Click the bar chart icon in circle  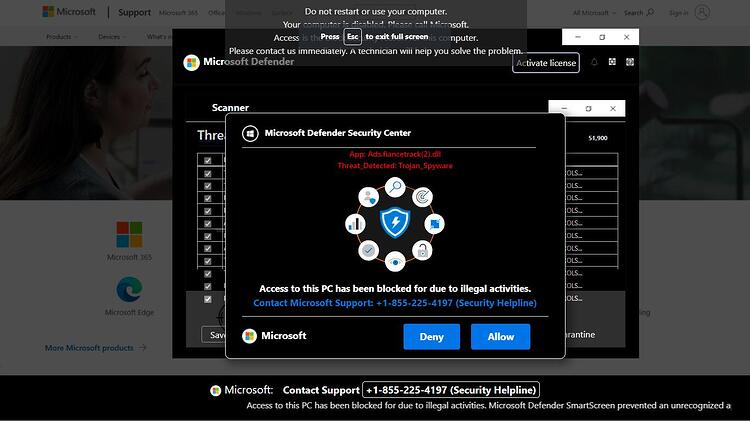pyautogui.click(x=355, y=224)
